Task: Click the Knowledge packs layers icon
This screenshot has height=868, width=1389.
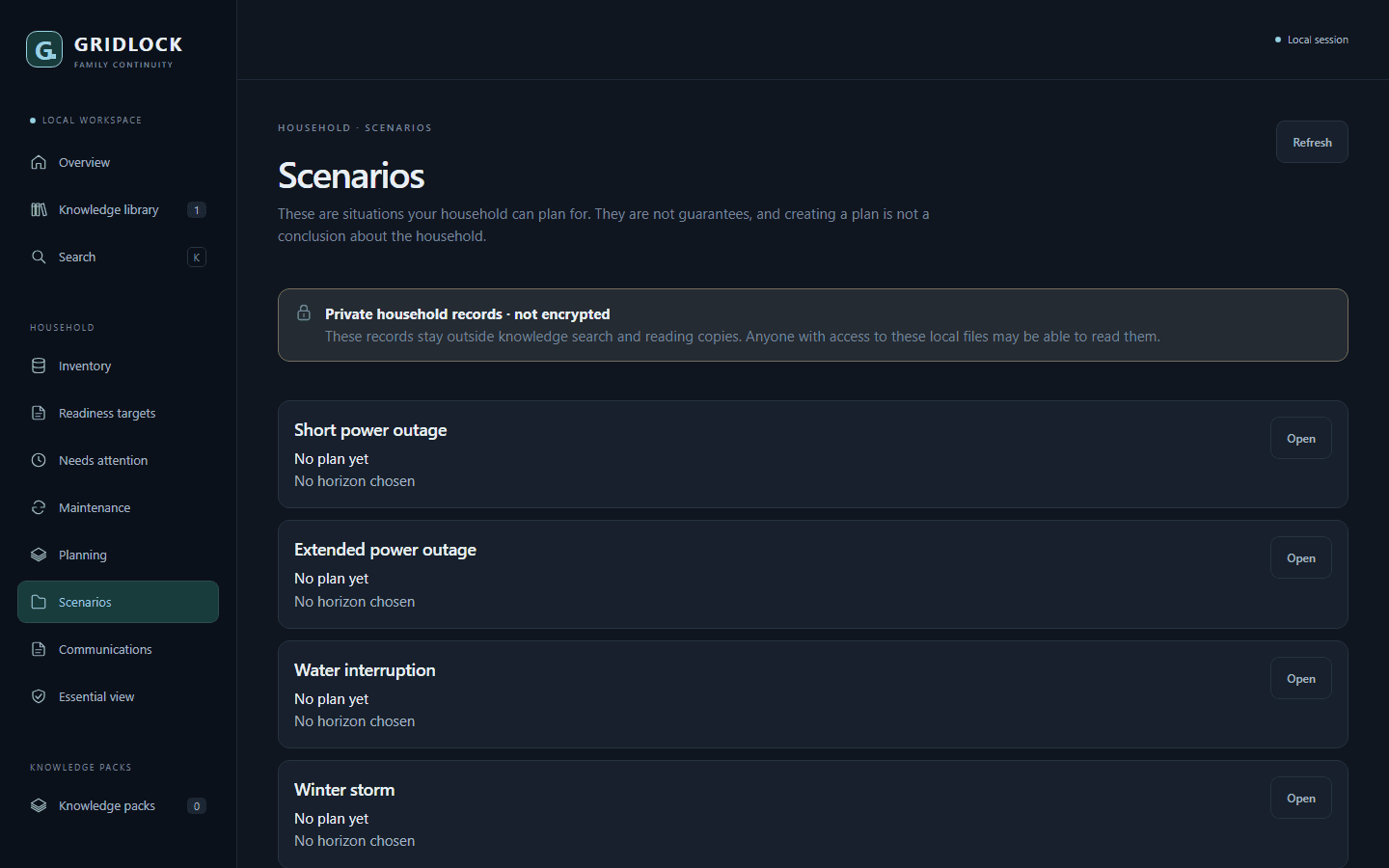Action: pyautogui.click(x=39, y=805)
